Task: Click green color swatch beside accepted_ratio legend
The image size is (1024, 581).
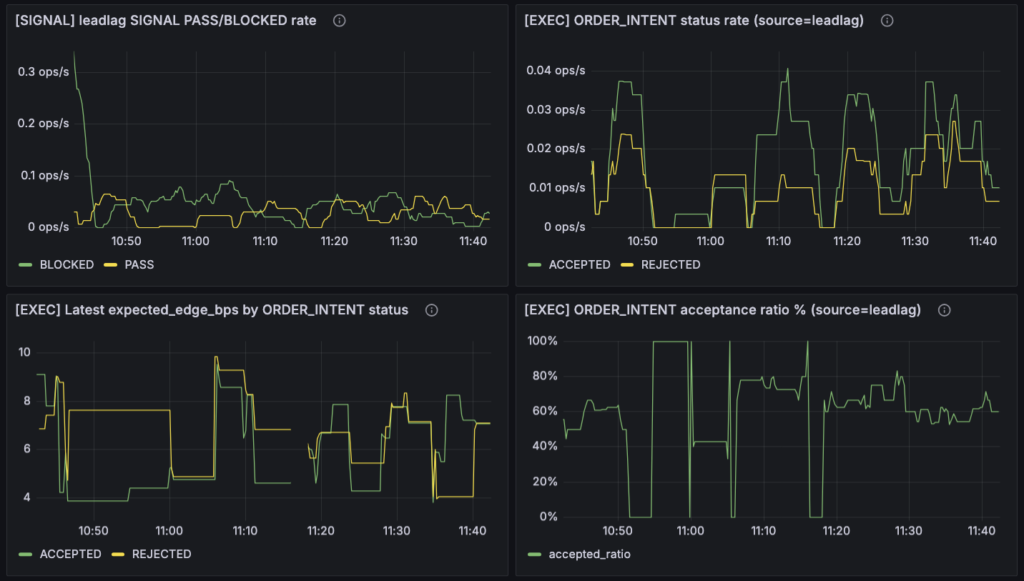Action: pos(535,554)
